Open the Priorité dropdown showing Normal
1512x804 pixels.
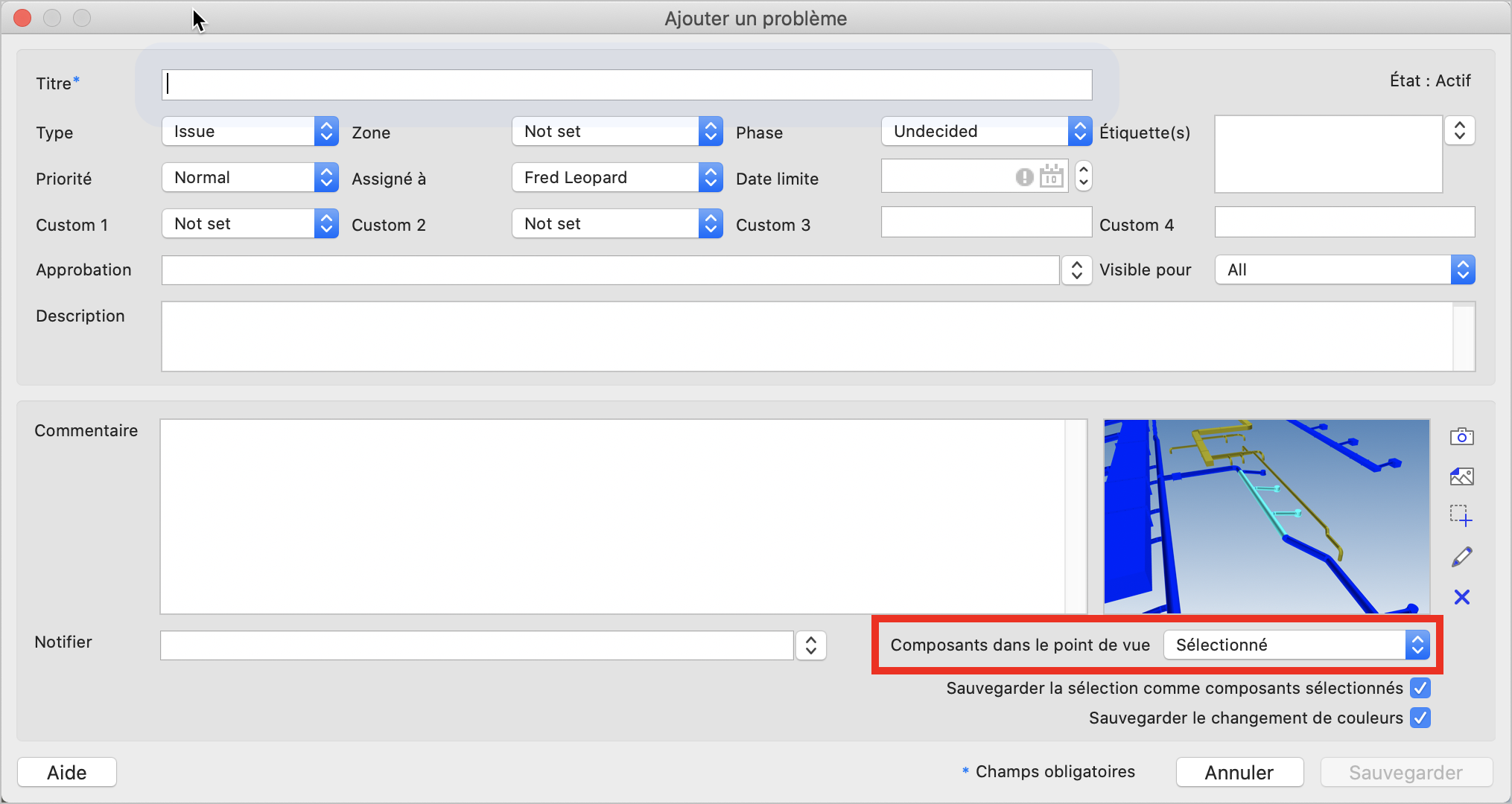click(x=250, y=177)
